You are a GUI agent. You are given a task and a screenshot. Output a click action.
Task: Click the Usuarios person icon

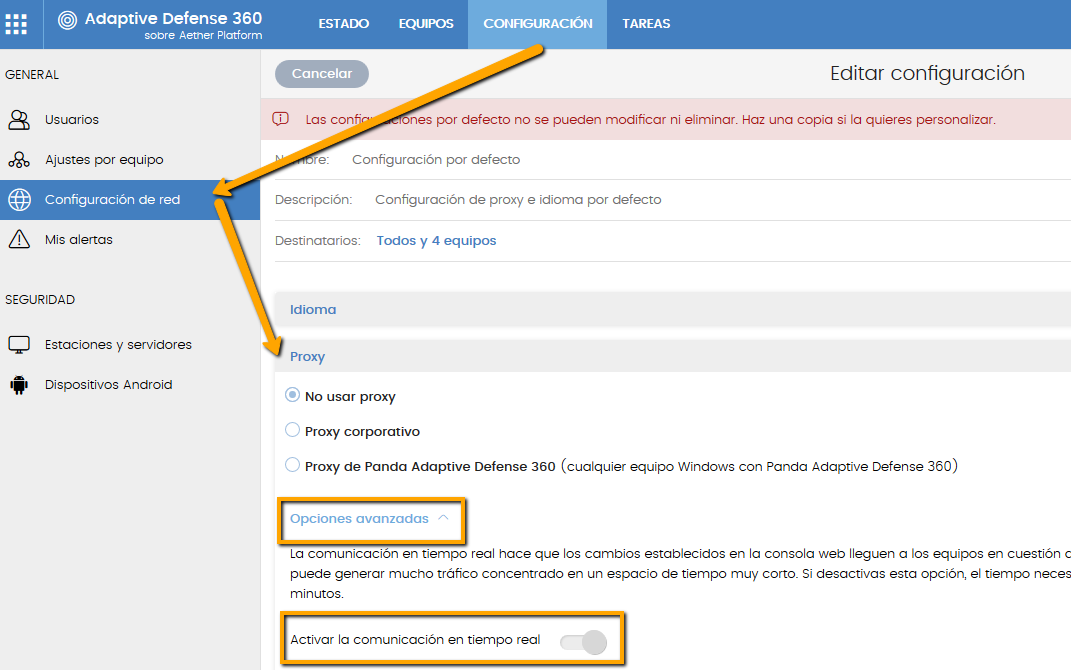point(19,120)
